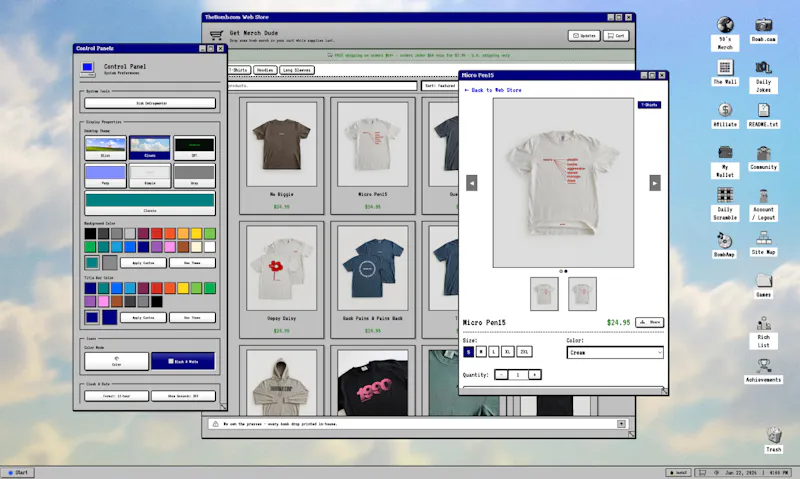Open the Bomb.cam camera desktop icon
The width and height of the screenshot is (800, 479).
(763, 30)
